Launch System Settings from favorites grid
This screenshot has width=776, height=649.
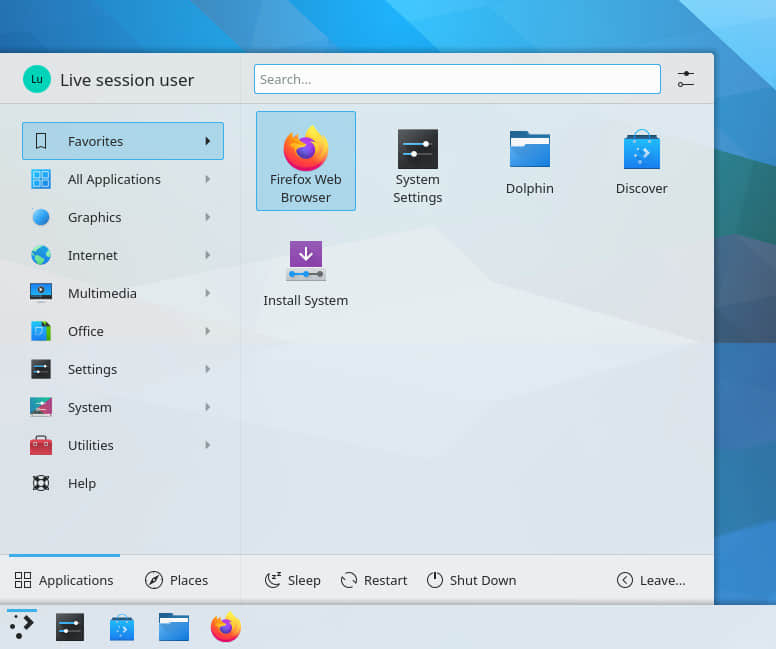point(417,166)
